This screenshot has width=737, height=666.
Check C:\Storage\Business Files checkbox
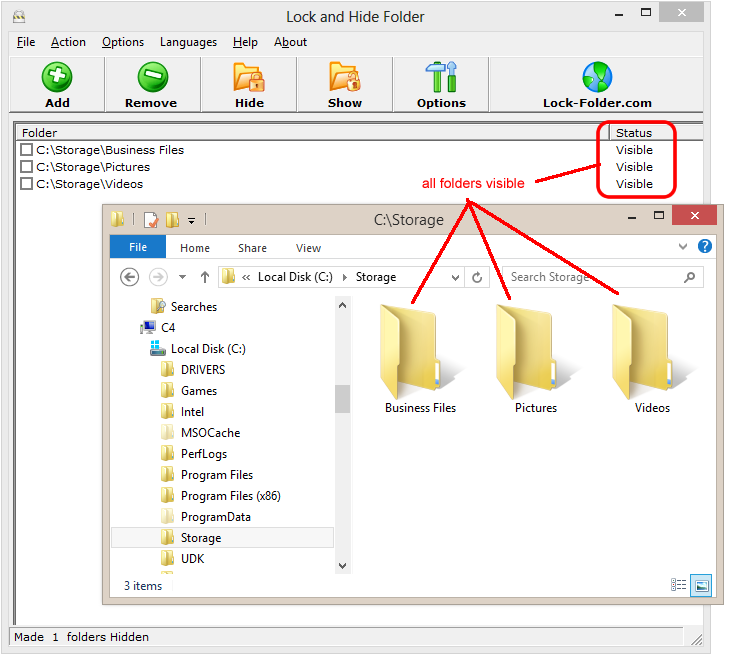(26, 149)
